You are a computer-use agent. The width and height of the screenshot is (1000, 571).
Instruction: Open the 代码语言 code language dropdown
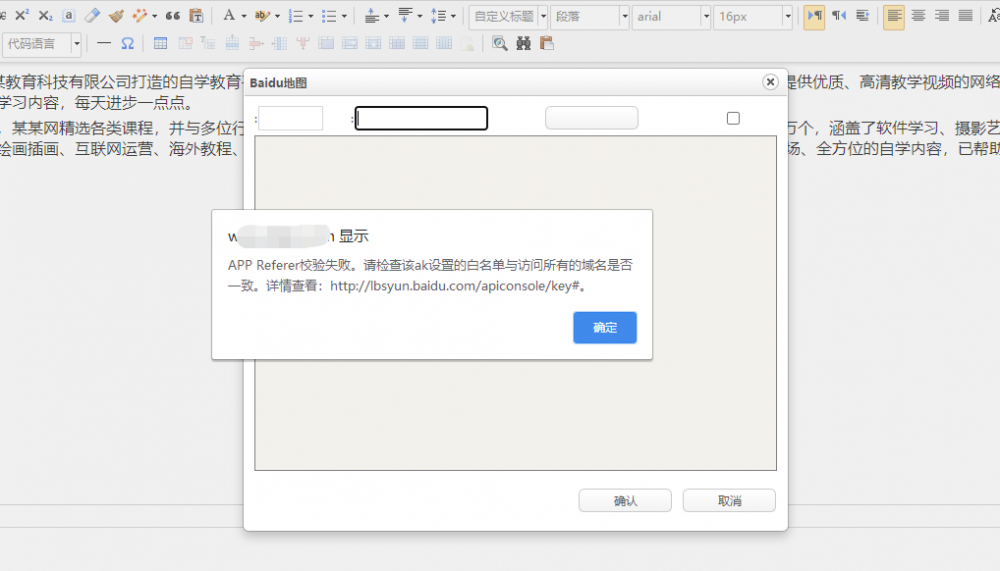pos(41,44)
